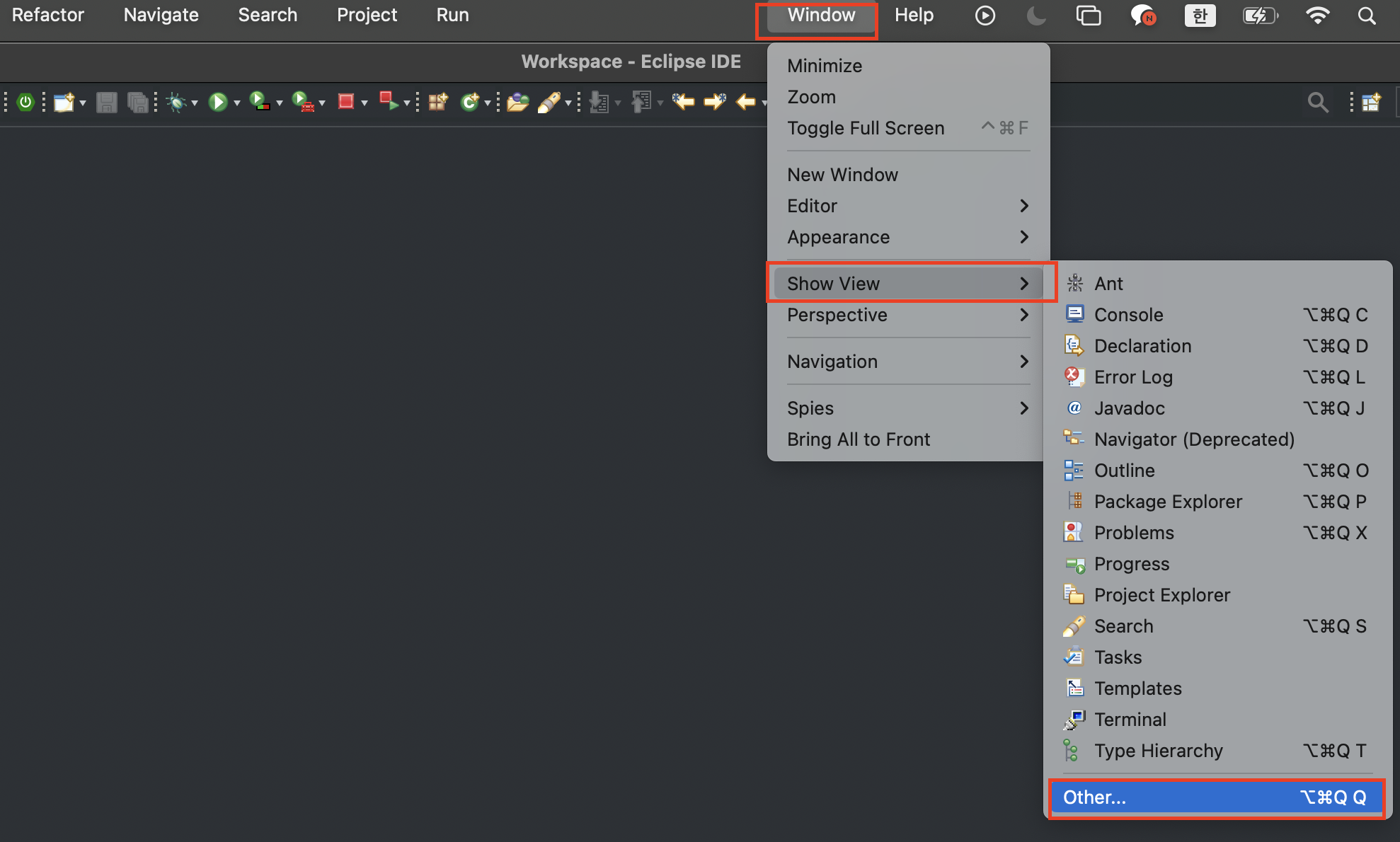Open the Refactor menu

pyautogui.click(x=47, y=15)
